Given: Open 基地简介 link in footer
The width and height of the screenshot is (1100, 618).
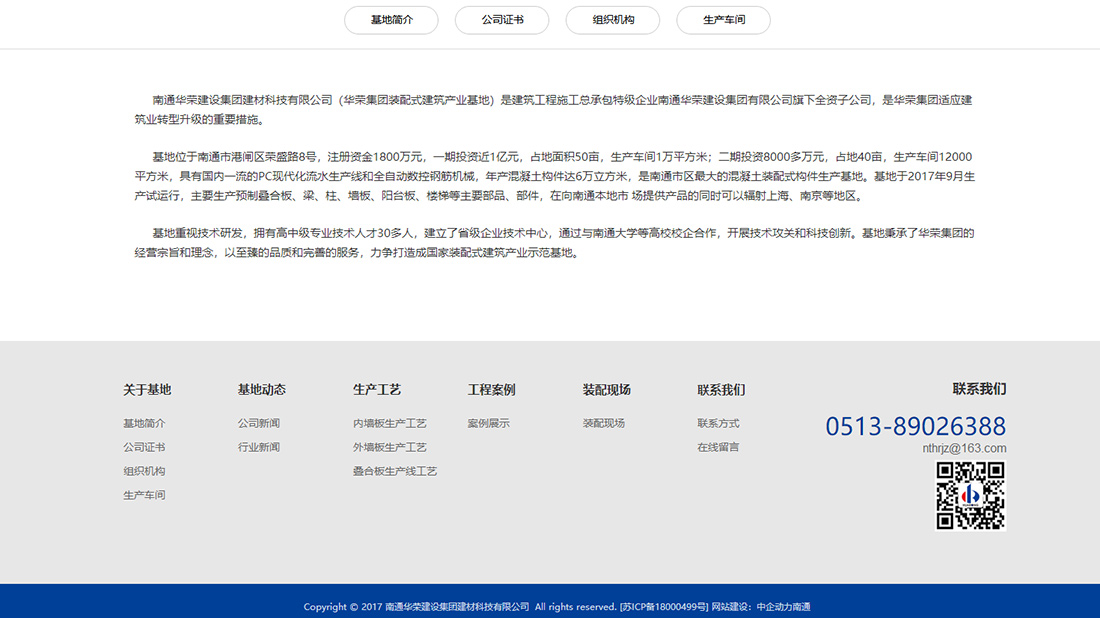Looking at the screenshot, I should click(x=145, y=423).
